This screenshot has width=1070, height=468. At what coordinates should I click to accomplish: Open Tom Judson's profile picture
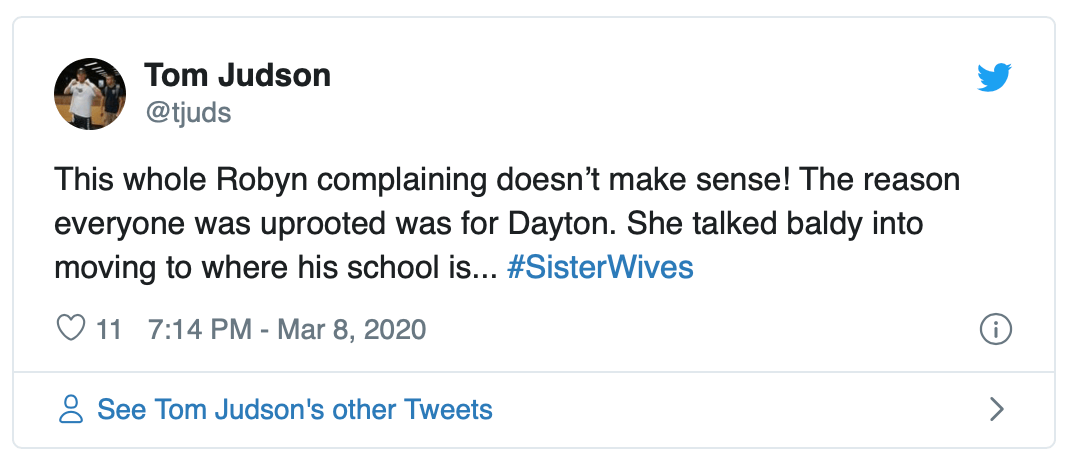tap(90, 93)
